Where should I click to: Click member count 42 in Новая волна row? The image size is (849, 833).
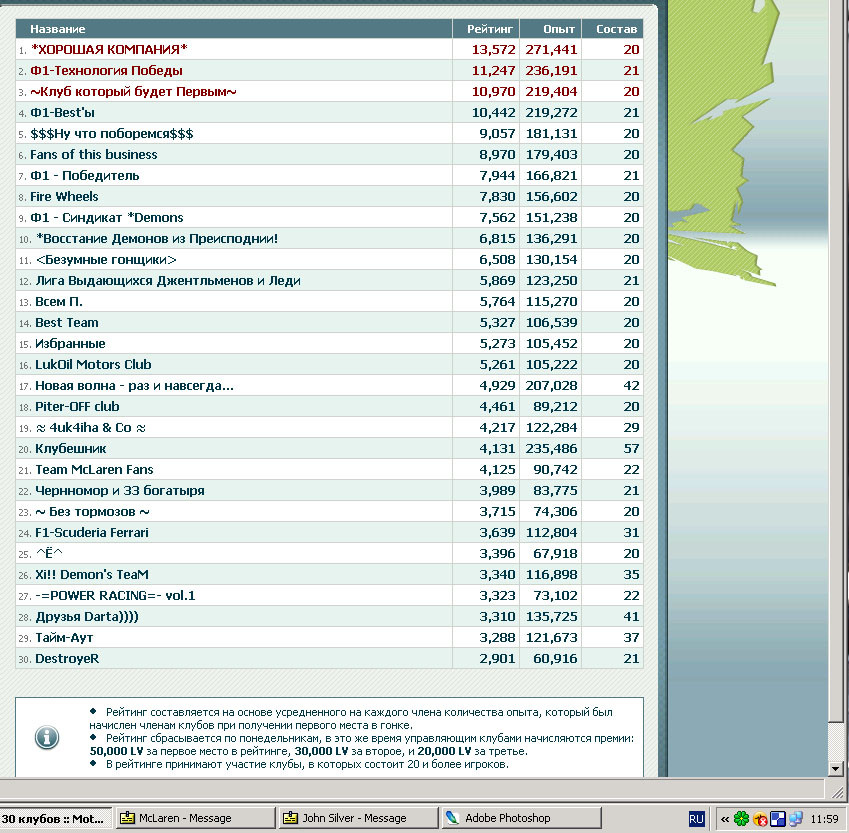coord(631,386)
